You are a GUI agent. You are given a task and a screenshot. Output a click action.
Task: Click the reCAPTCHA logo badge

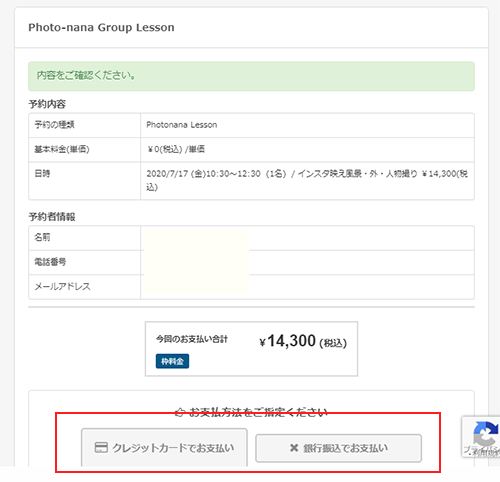click(485, 433)
